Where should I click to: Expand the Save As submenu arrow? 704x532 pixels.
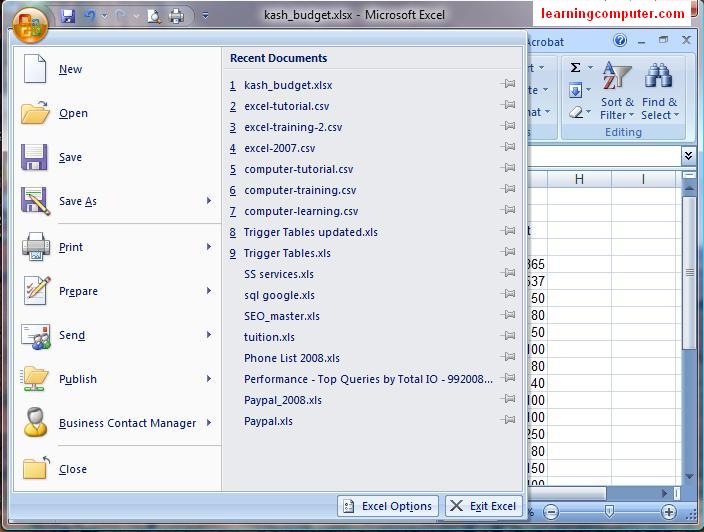tap(209, 201)
